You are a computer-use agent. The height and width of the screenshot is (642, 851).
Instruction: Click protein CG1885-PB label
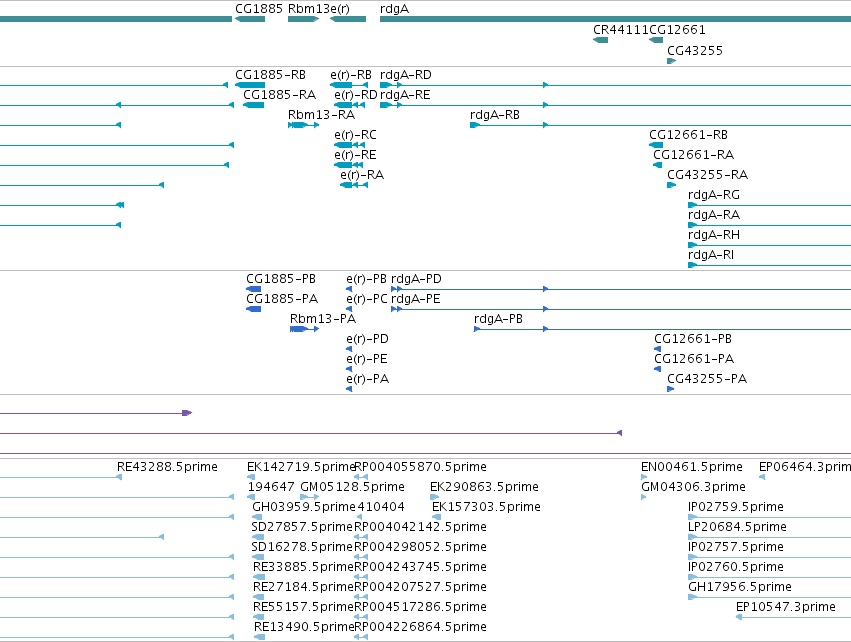[x=281, y=279]
